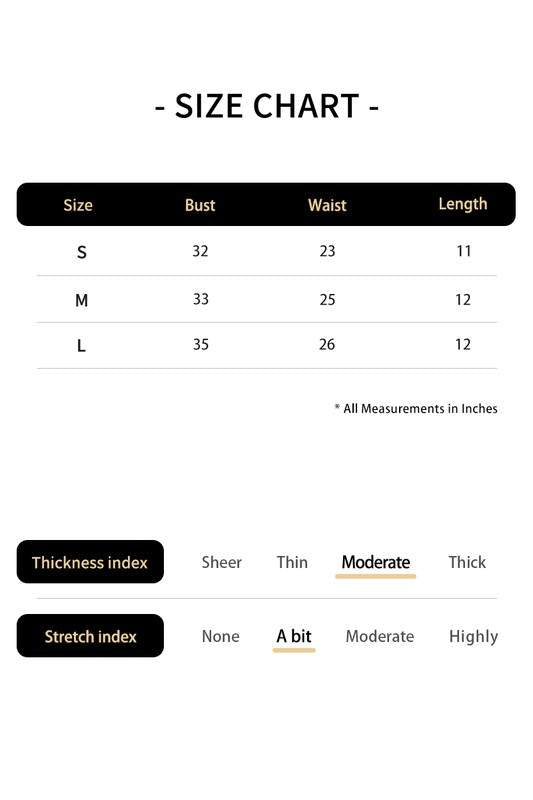Choose the highlighted A bit stretch option
533x800 pixels.
click(x=294, y=636)
